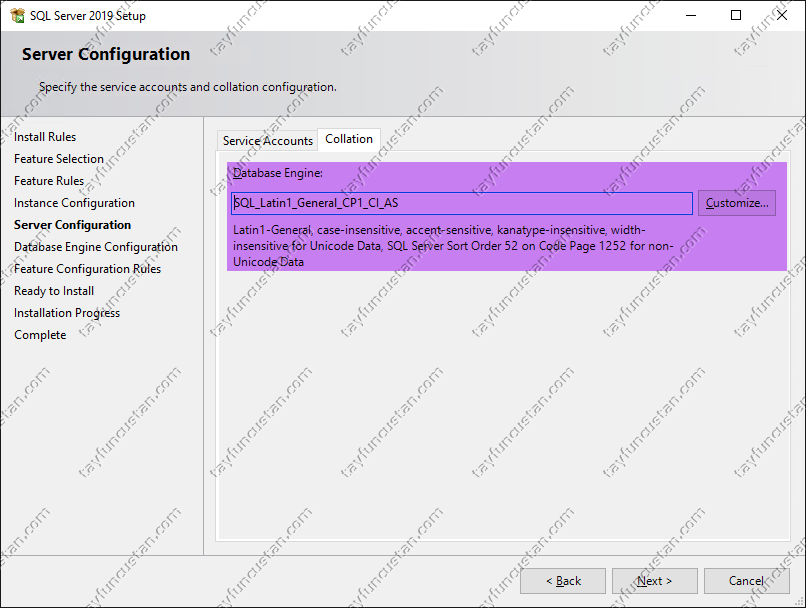Click the Database Engine Configuration step

pyautogui.click(x=96, y=247)
